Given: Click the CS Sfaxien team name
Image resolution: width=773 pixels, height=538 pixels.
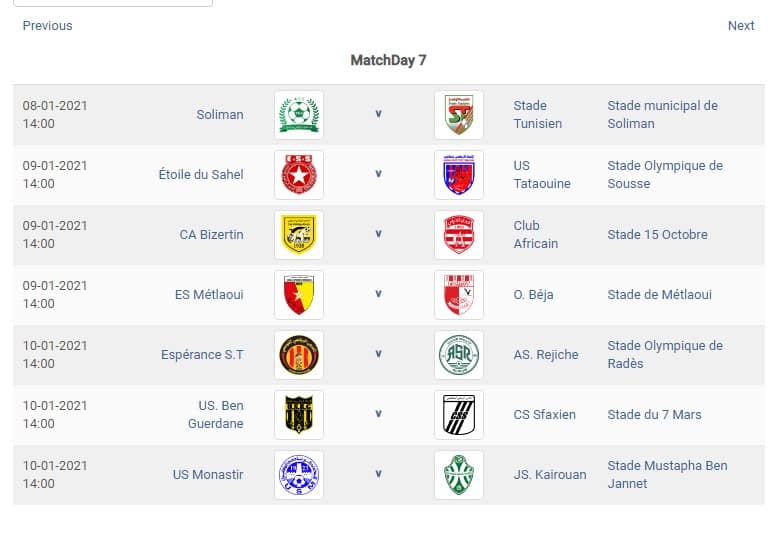Looking at the screenshot, I should pos(544,415).
